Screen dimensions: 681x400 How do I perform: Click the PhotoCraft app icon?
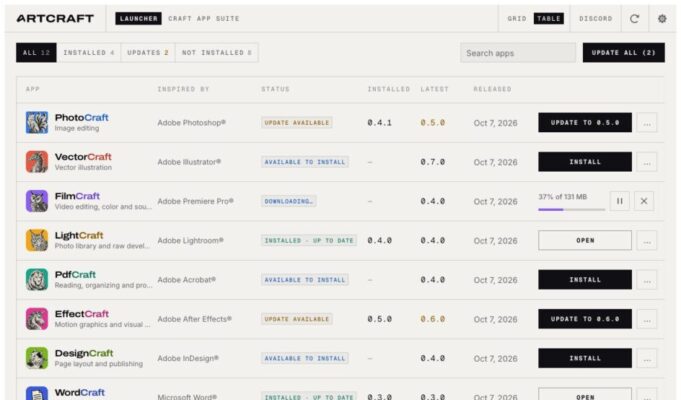[37, 122]
